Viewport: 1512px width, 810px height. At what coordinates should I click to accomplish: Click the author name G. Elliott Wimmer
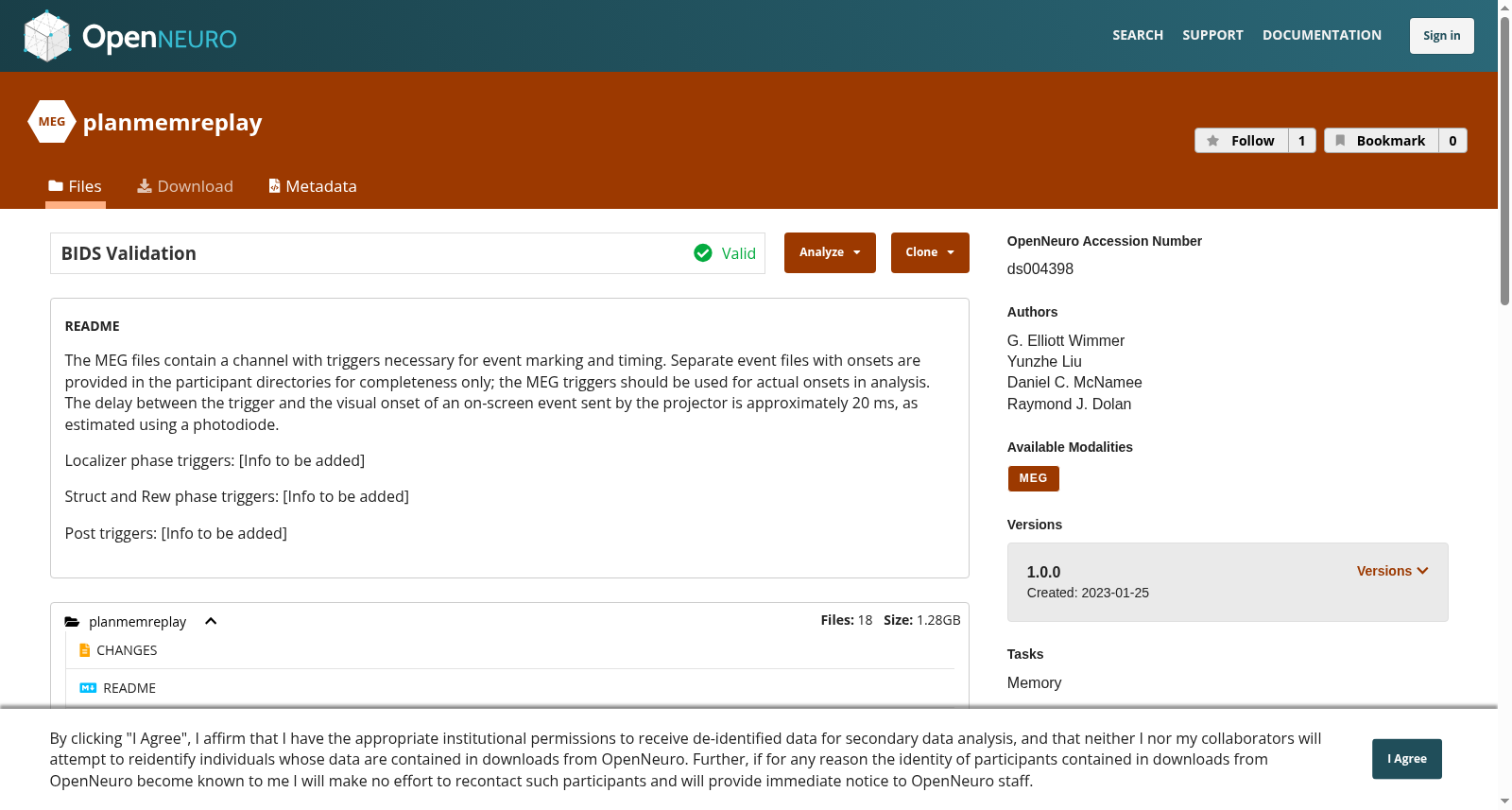click(x=1066, y=340)
